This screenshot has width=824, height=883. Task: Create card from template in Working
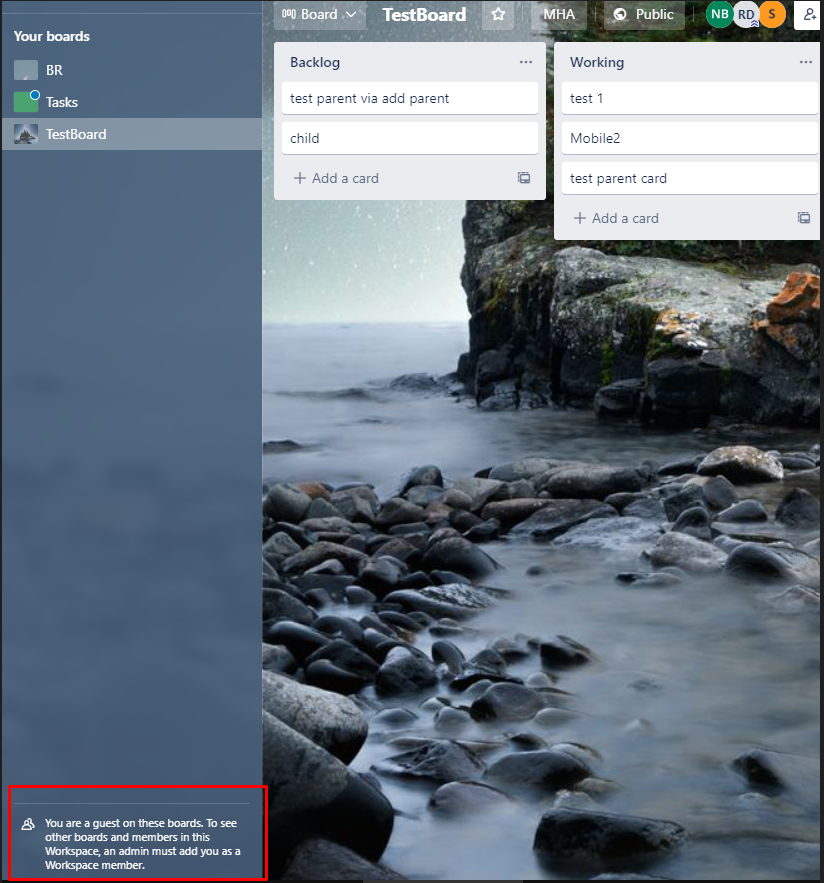[x=804, y=218]
